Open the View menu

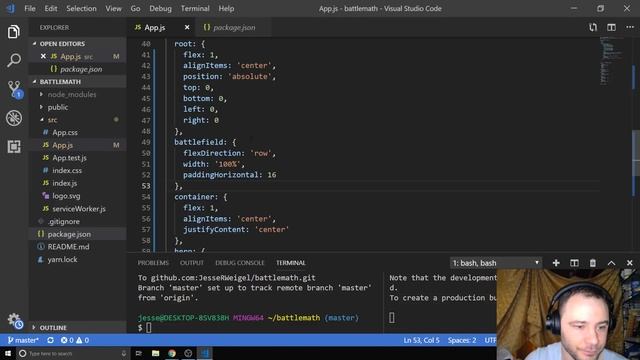coord(113,8)
